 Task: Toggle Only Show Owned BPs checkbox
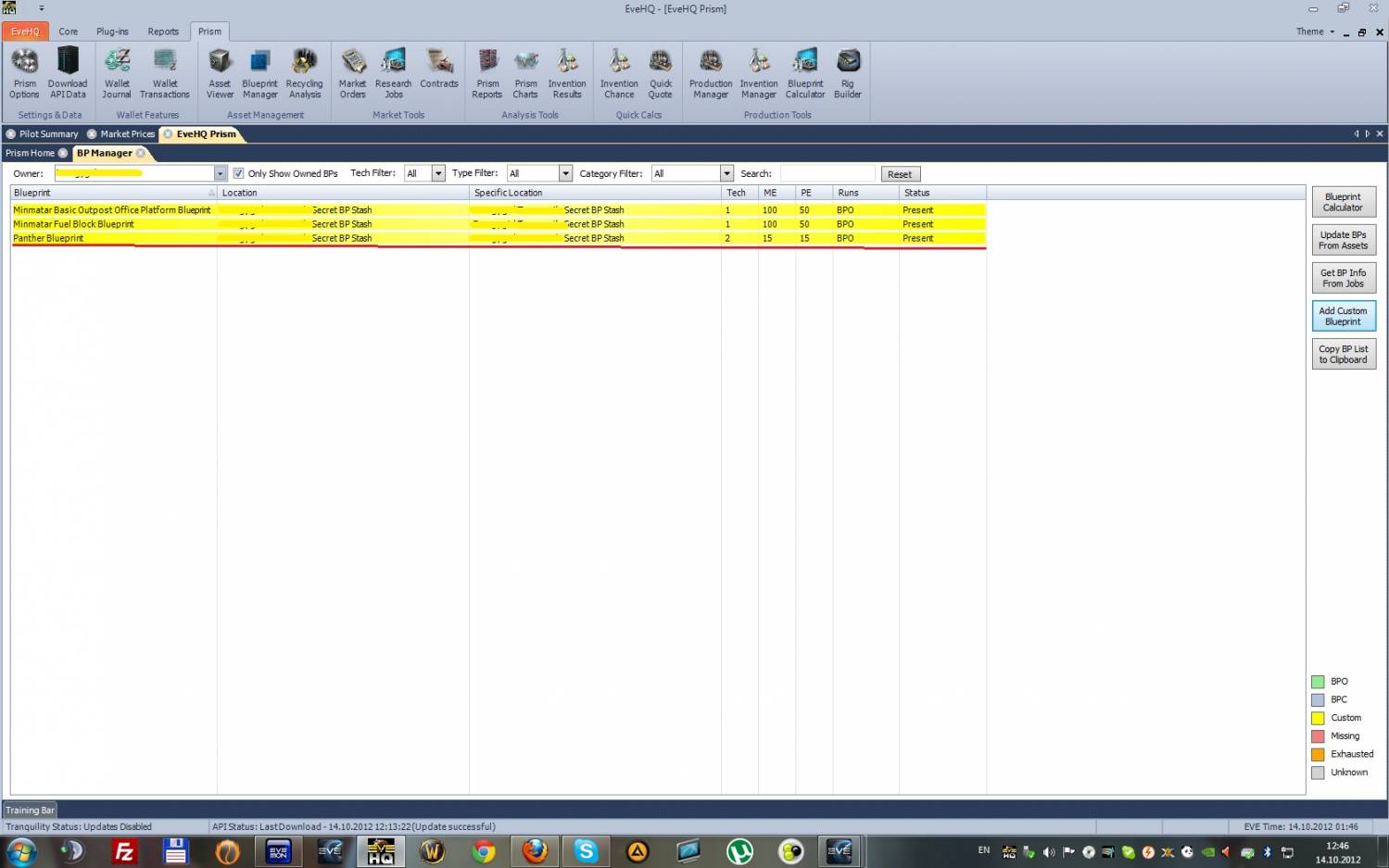tap(238, 173)
